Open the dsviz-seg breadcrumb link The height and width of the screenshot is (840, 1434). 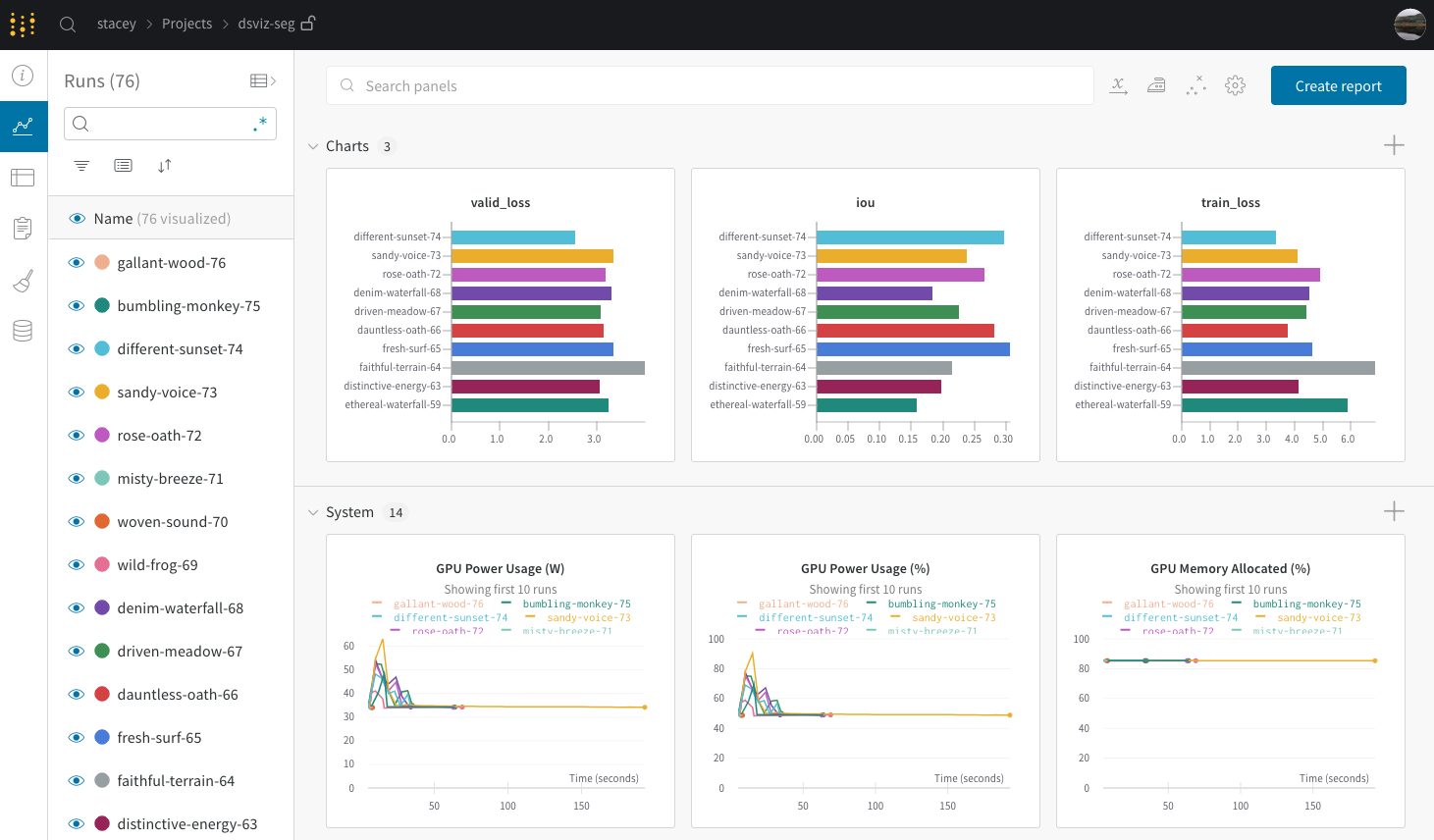(266, 24)
